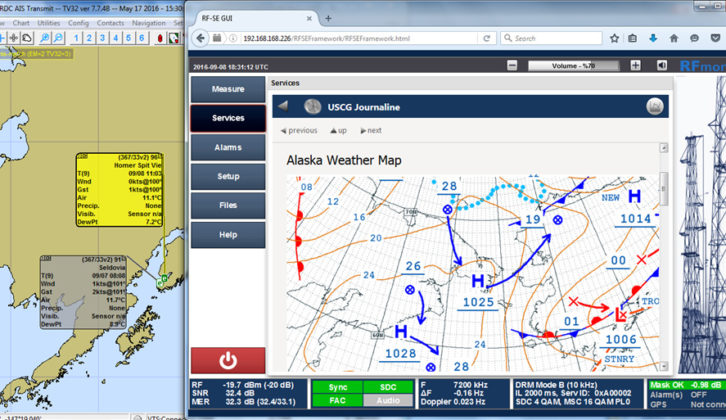
Task: Open the downloads arrow in browser
Action: [x=653, y=38]
